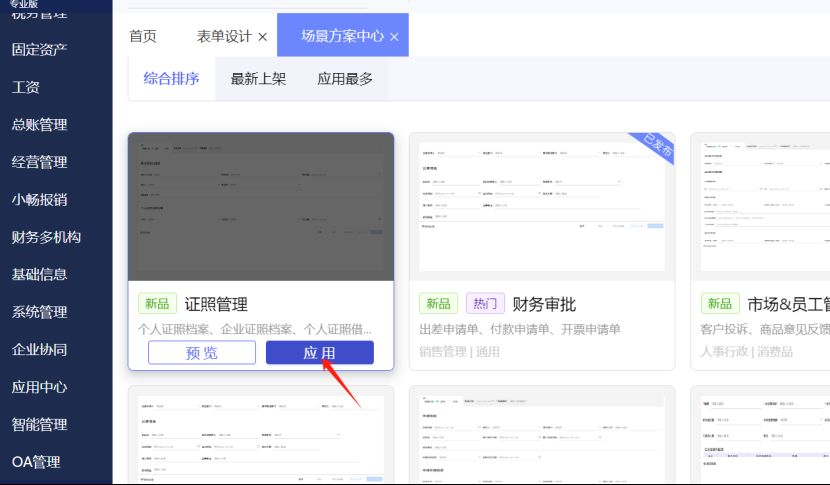Click the 财务审批 card title
Screen dimensions: 830x485
point(544,304)
